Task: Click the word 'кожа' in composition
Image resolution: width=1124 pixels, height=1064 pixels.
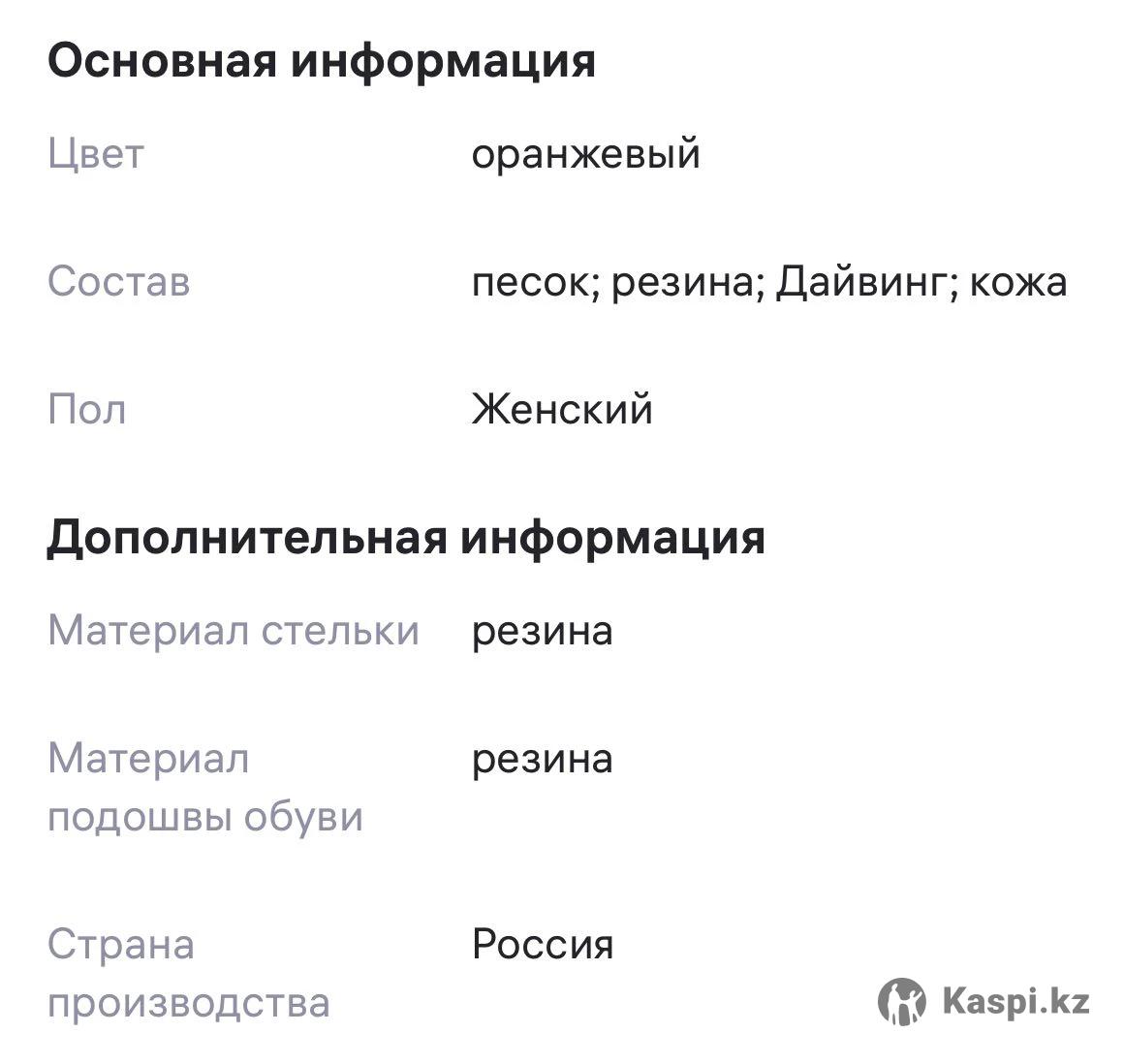Action: (x=1018, y=283)
